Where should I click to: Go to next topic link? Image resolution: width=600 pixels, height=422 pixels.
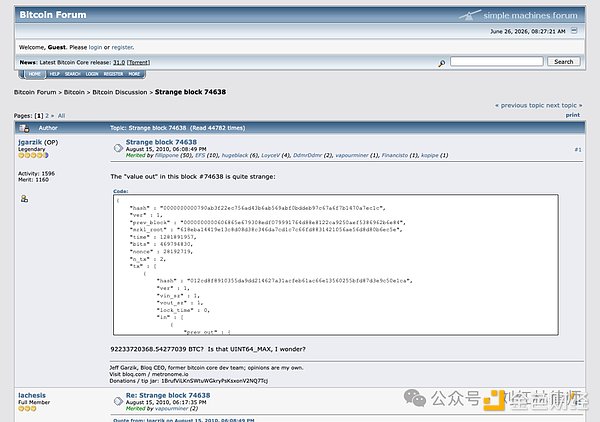pyautogui.click(x=564, y=105)
